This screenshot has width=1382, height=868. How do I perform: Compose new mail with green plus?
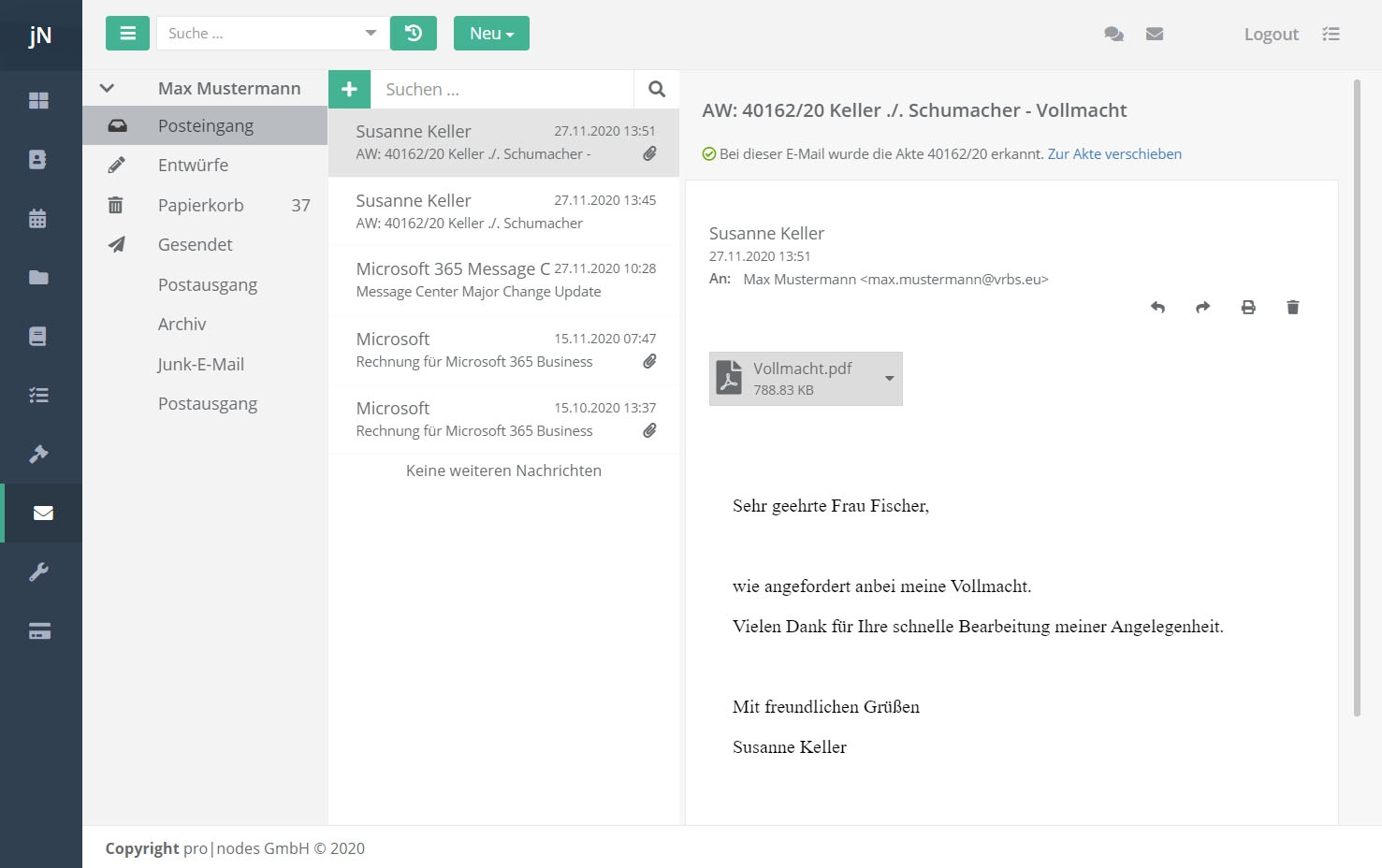pos(349,89)
